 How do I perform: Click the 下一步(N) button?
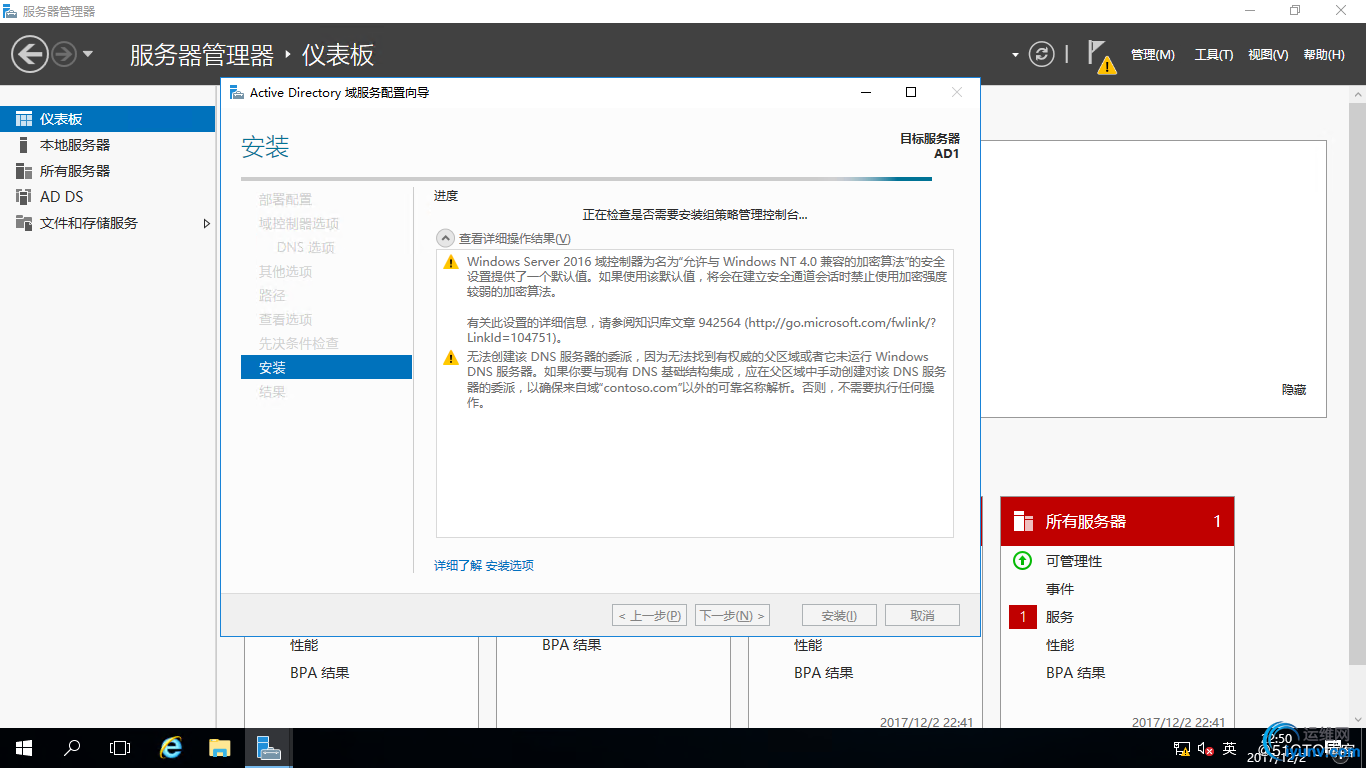[x=733, y=615]
